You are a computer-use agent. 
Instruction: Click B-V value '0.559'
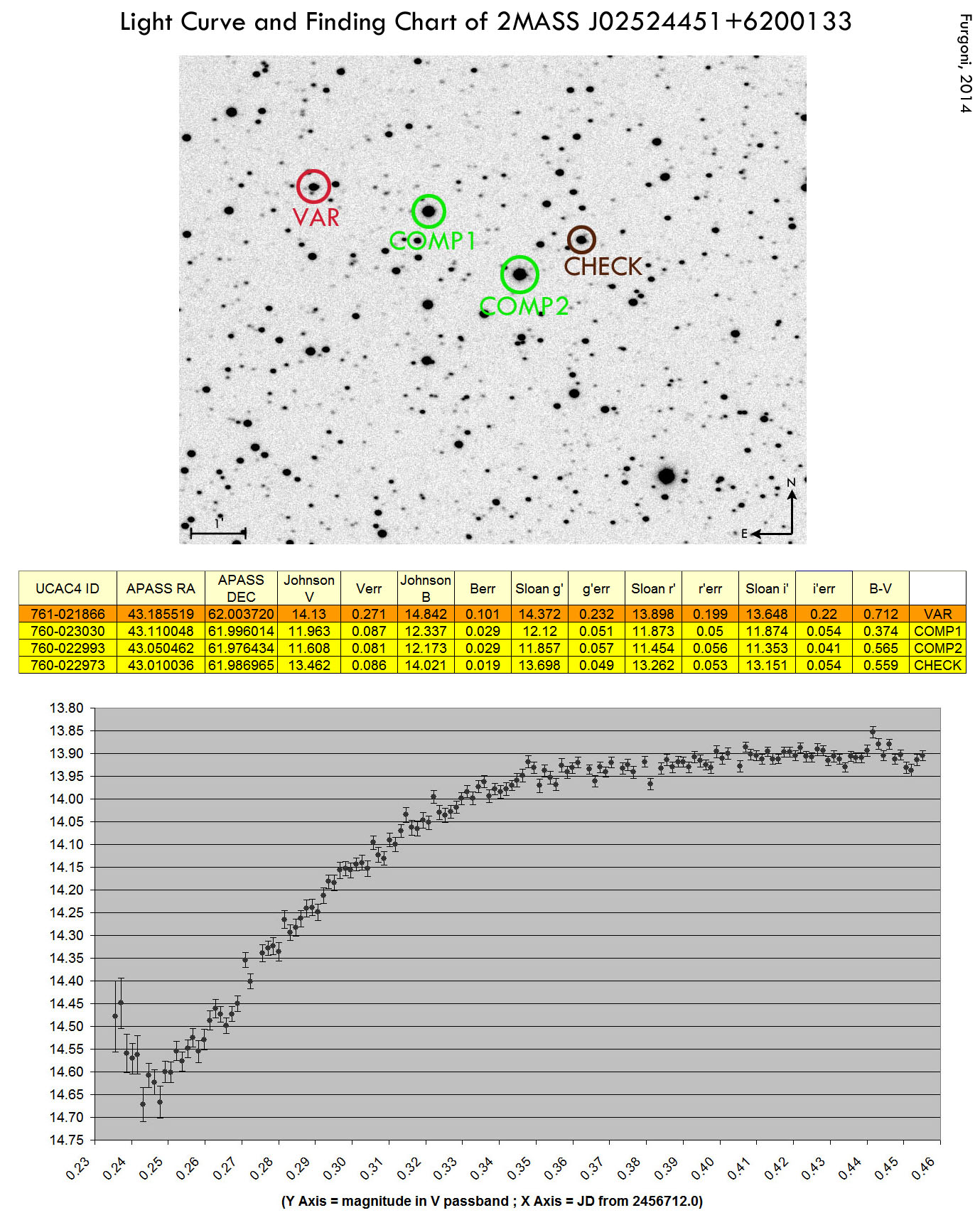pos(881,665)
